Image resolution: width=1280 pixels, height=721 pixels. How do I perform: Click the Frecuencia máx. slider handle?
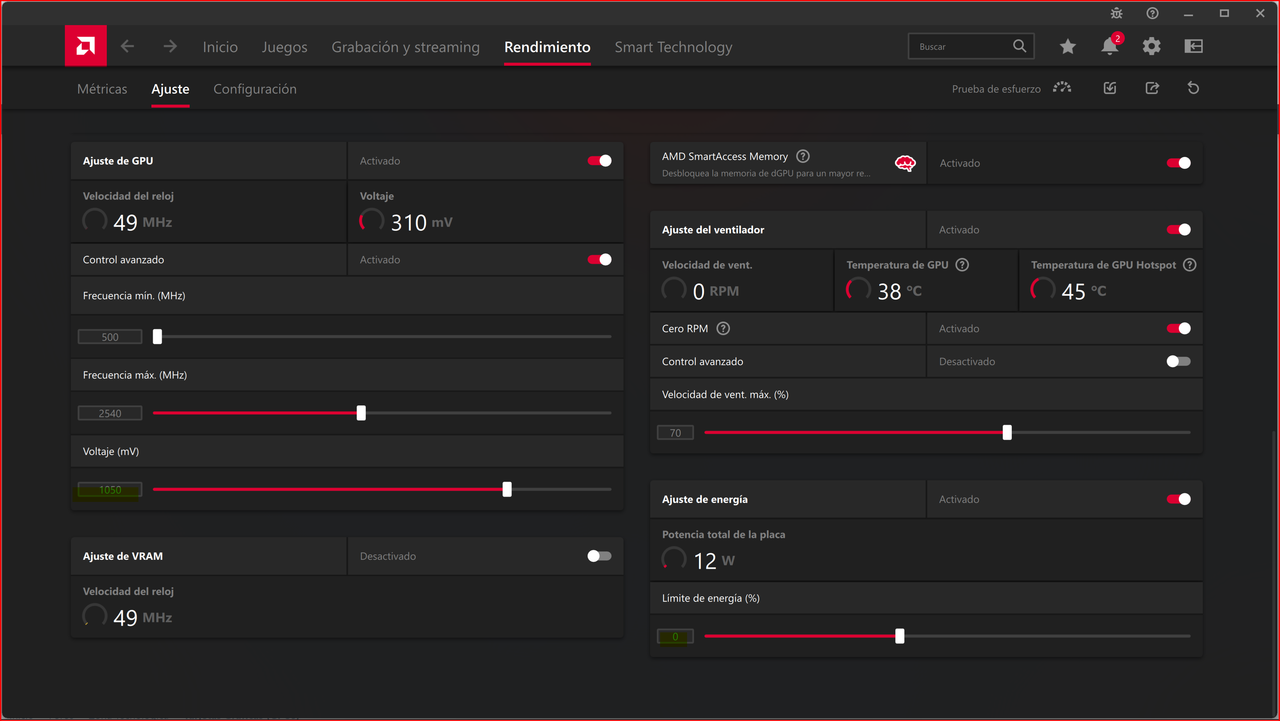361,413
